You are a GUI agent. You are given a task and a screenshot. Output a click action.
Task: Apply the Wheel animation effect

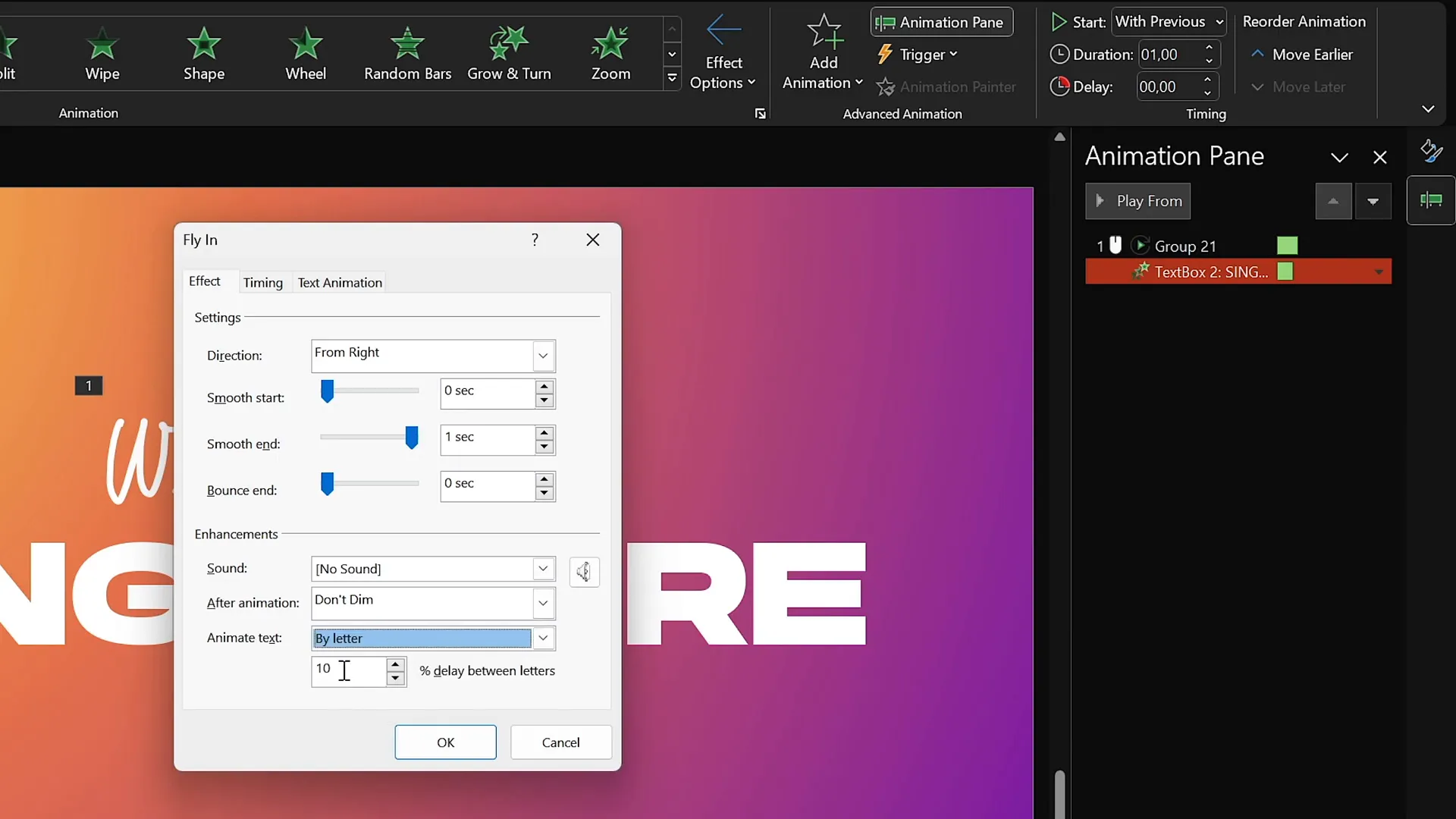(306, 53)
